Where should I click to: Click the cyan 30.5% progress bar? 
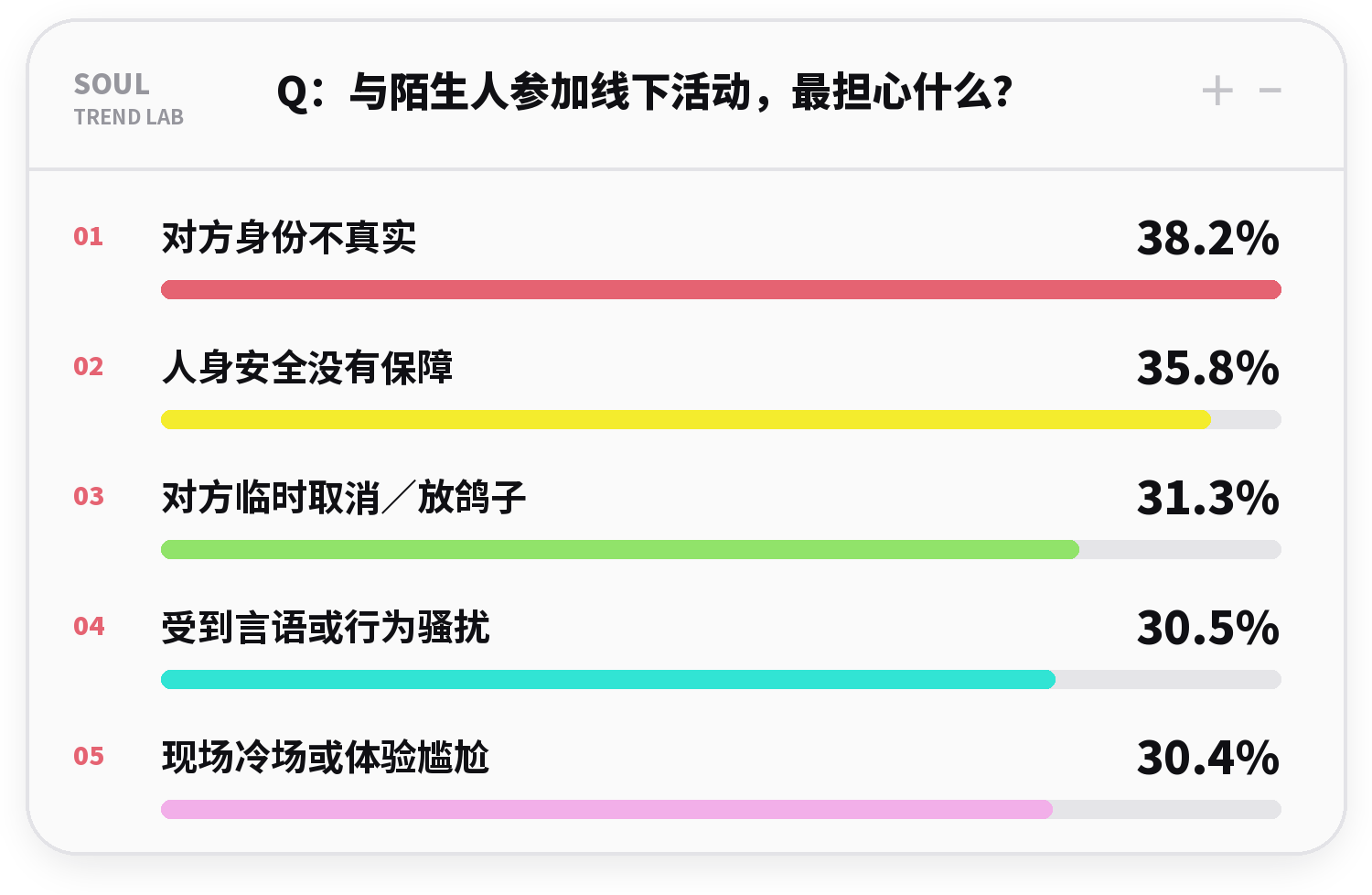point(608,680)
